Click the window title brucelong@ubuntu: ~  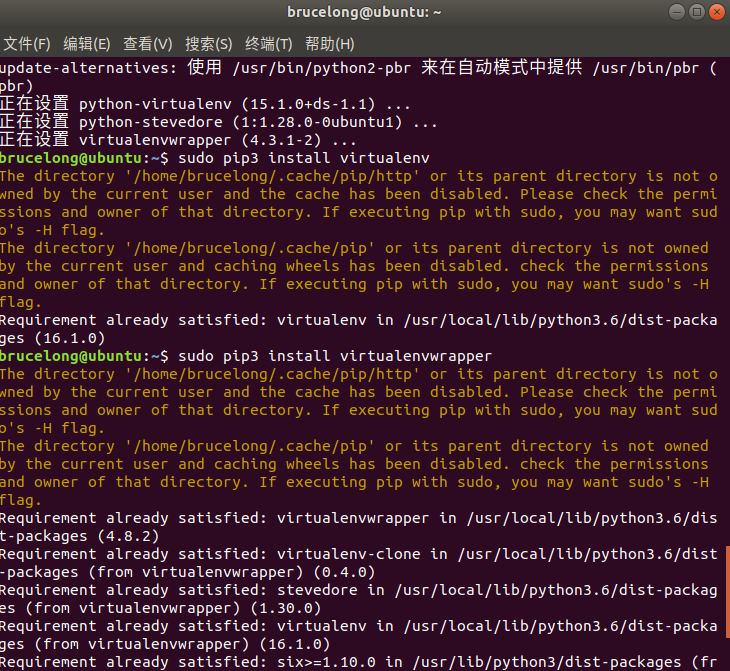(364, 12)
